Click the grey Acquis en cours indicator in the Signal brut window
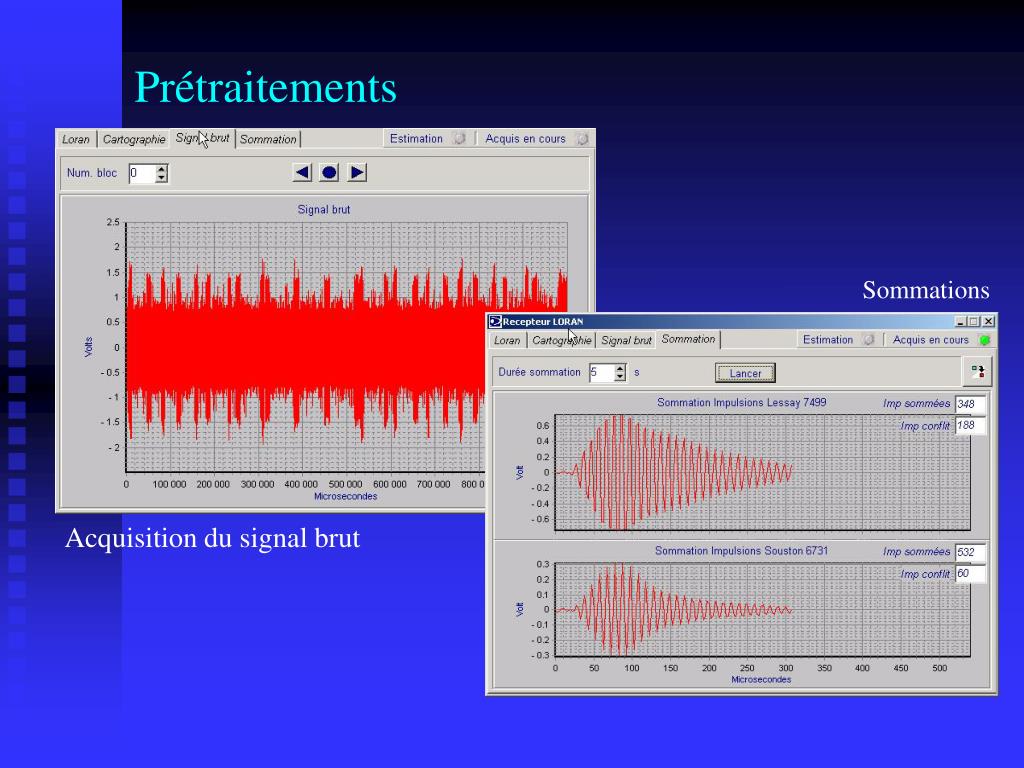 582,139
